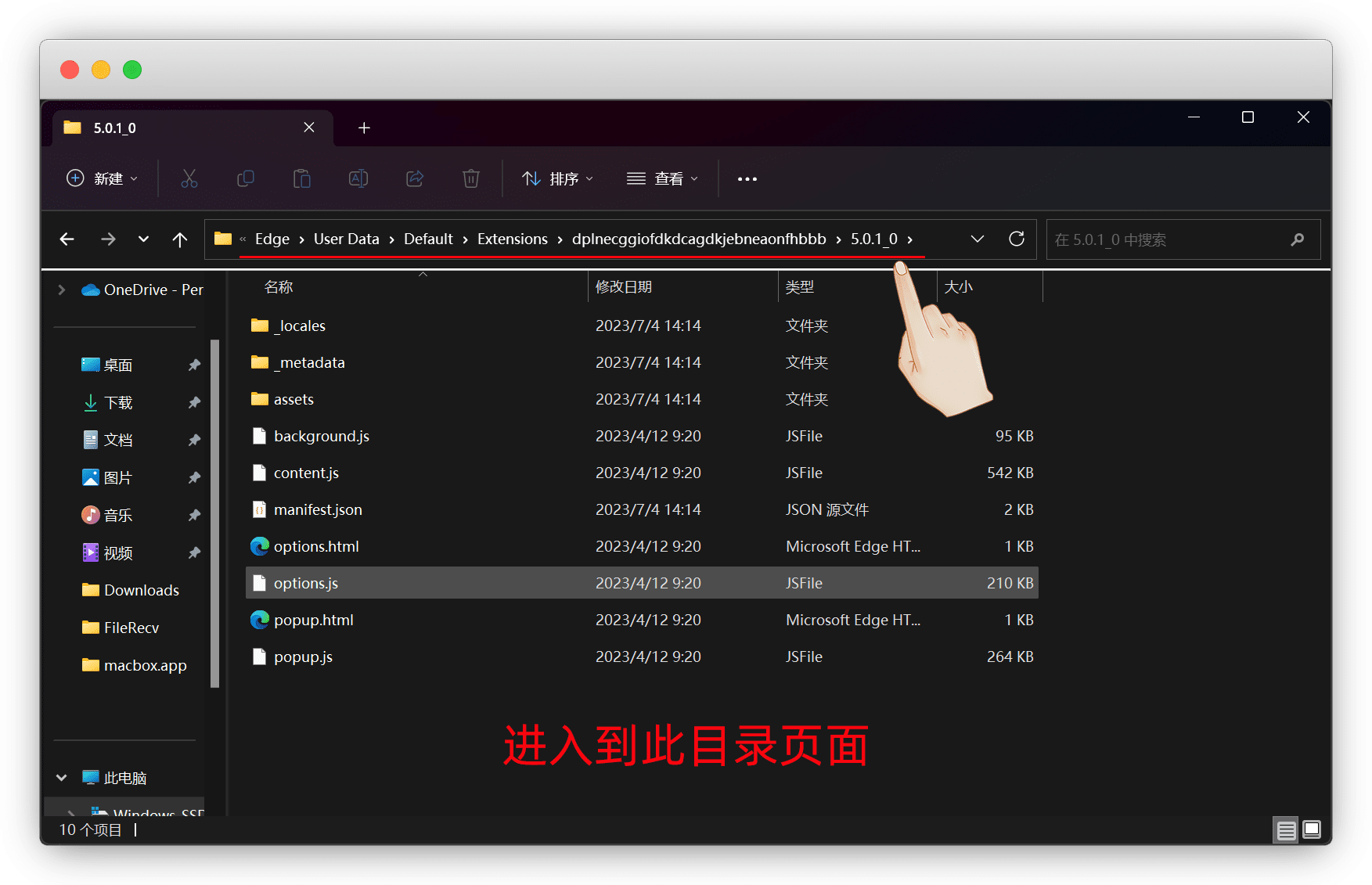1372x885 pixels.
Task: Click Extensions in the address breadcrumb
Action: pos(512,239)
